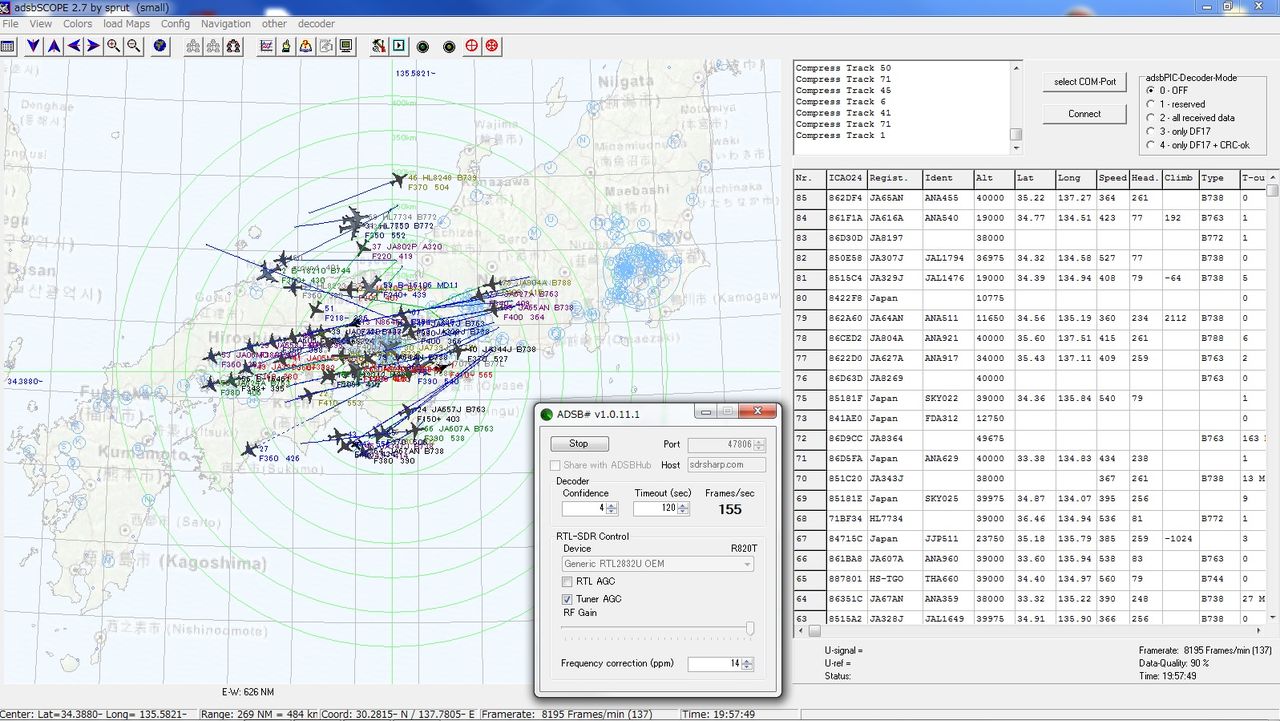Open the Navigation menu
Screen dimensions: 1280x721
click(226, 23)
